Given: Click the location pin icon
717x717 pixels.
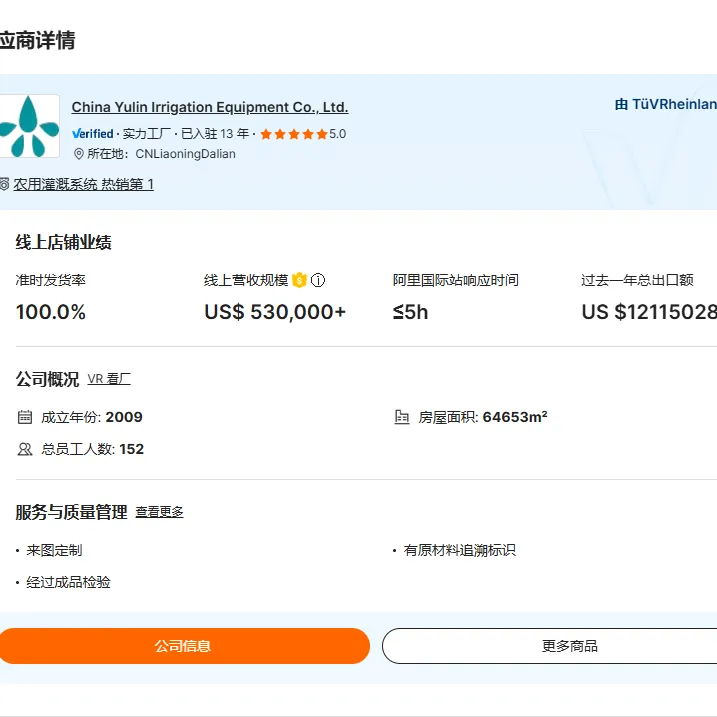Looking at the screenshot, I should tap(79, 154).
